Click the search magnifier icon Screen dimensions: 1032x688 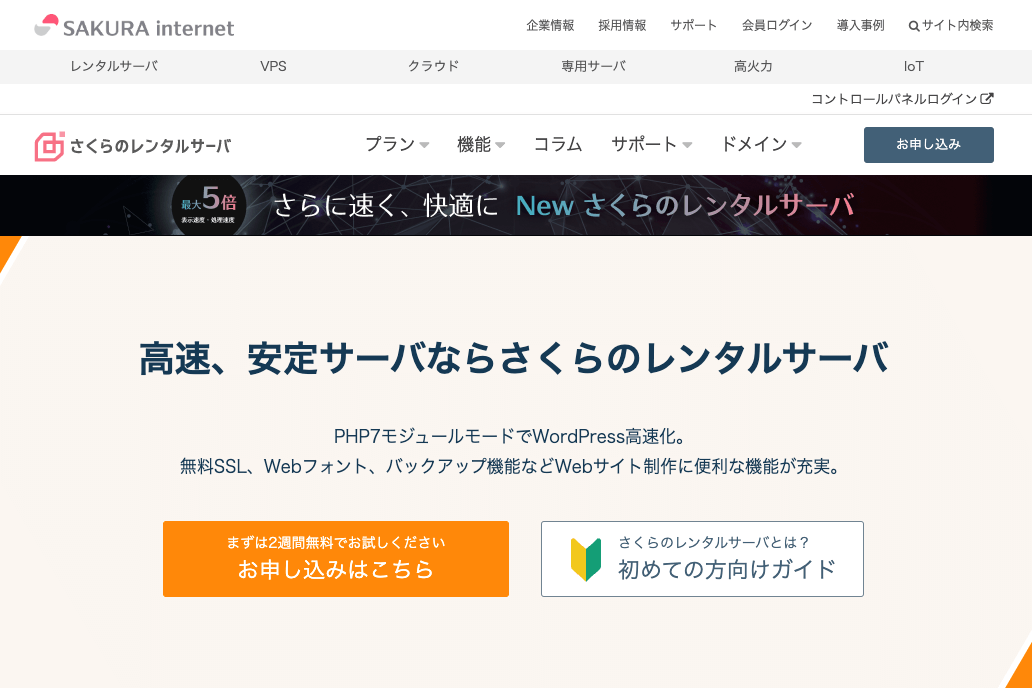coord(913,26)
